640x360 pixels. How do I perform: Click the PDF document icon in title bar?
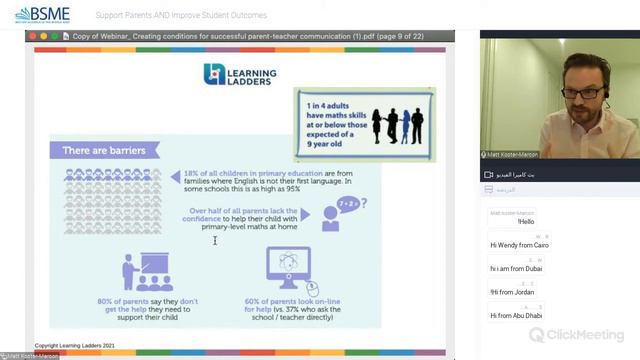click(66, 36)
